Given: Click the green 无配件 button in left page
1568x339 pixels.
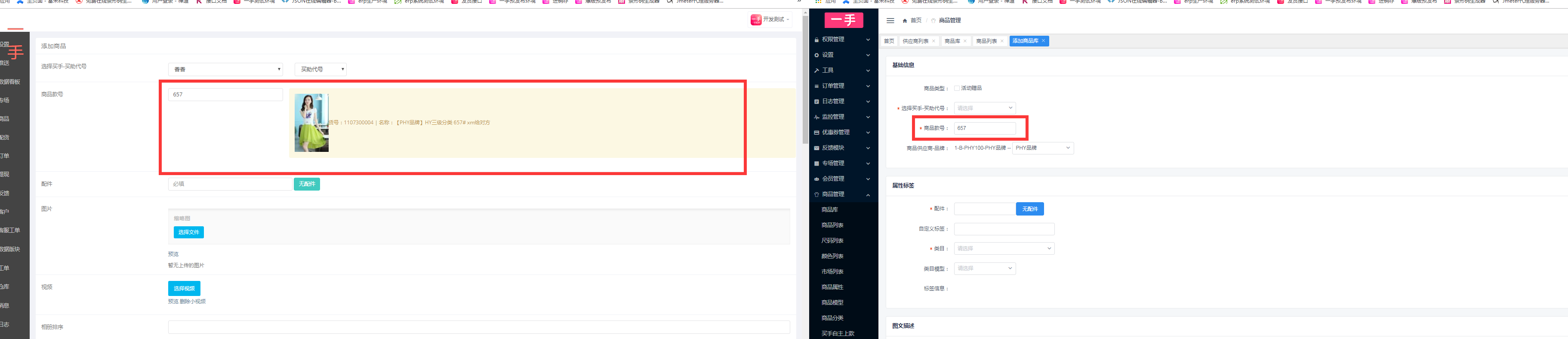Looking at the screenshot, I should 307,184.
